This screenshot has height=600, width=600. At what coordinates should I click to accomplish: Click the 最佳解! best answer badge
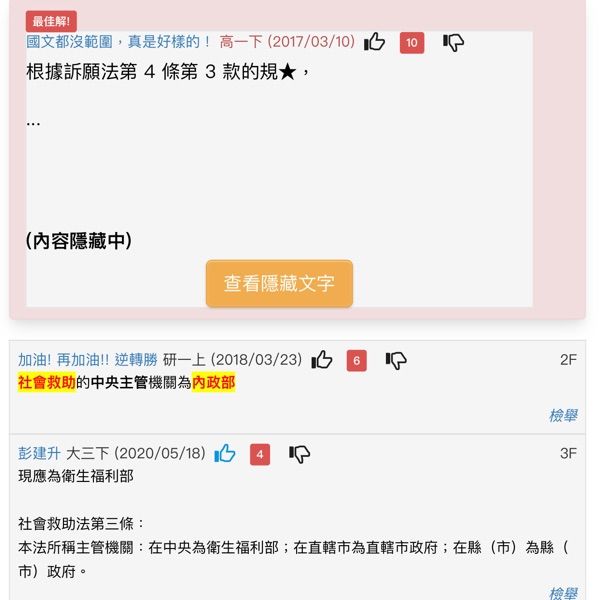[51, 21]
